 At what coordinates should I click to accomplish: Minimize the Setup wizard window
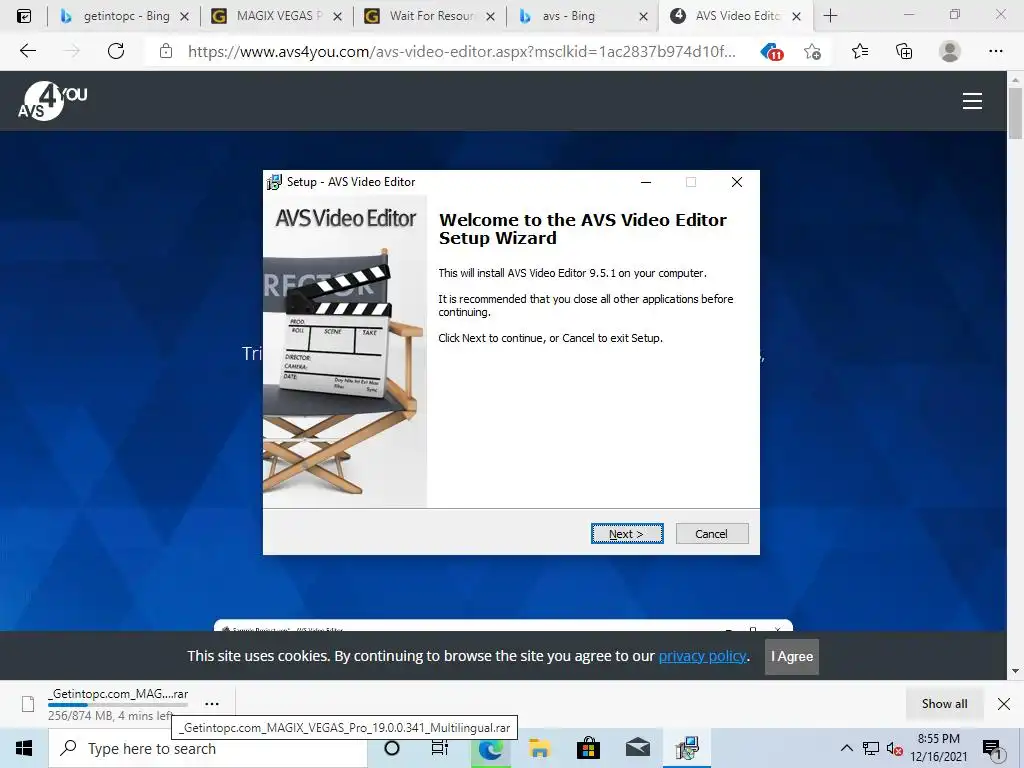646,182
